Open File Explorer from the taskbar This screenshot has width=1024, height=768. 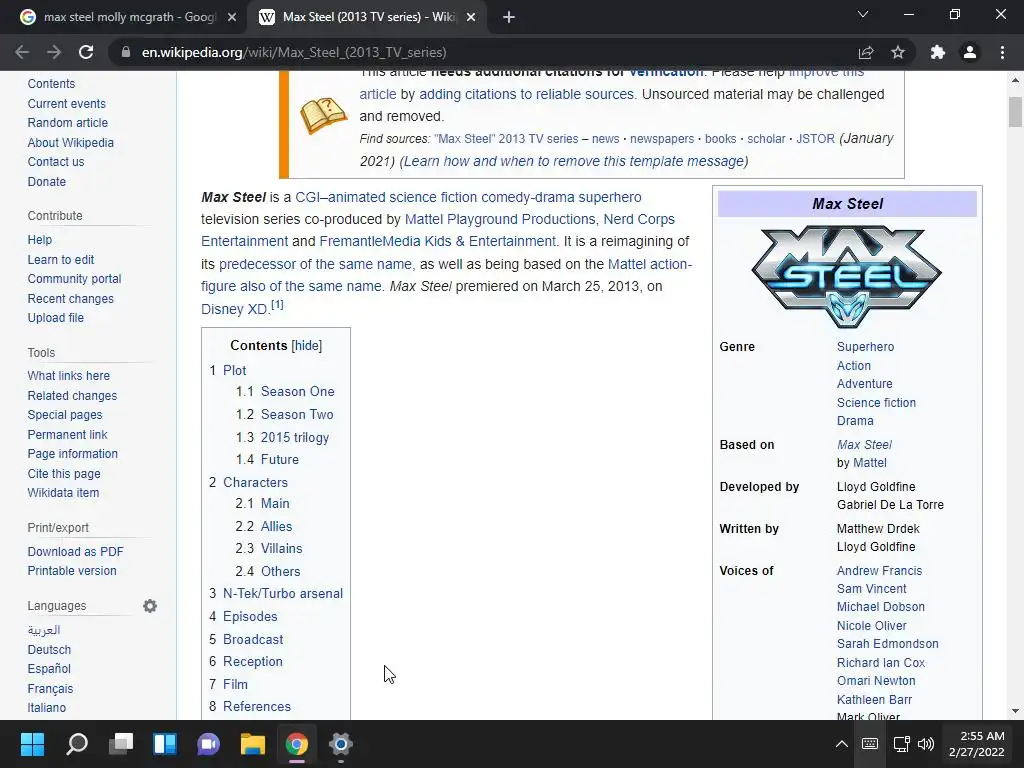253,744
